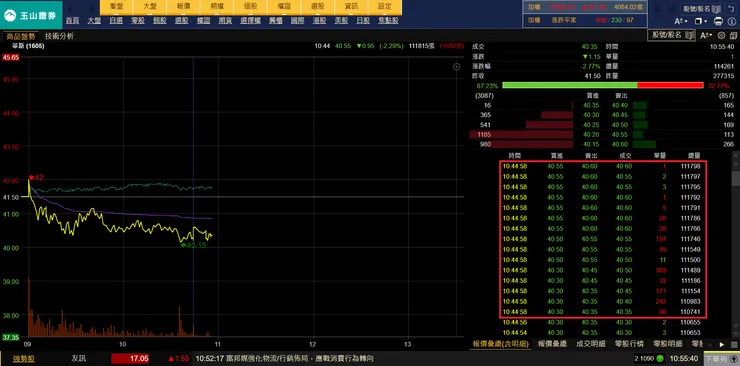The image size is (740, 366).
Task: Select the 報價彙總(含明細) tab
Action: click(500, 344)
